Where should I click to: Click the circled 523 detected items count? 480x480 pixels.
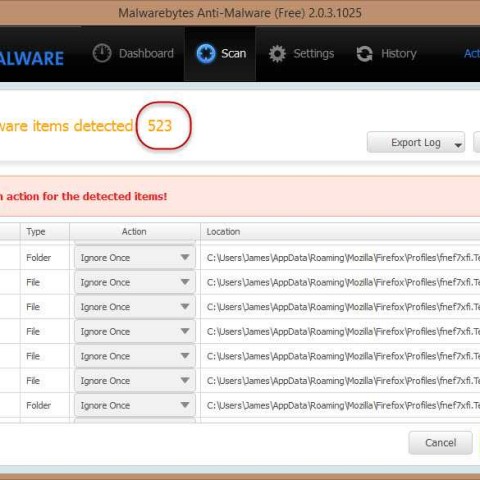pyautogui.click(x=160, y=126)
